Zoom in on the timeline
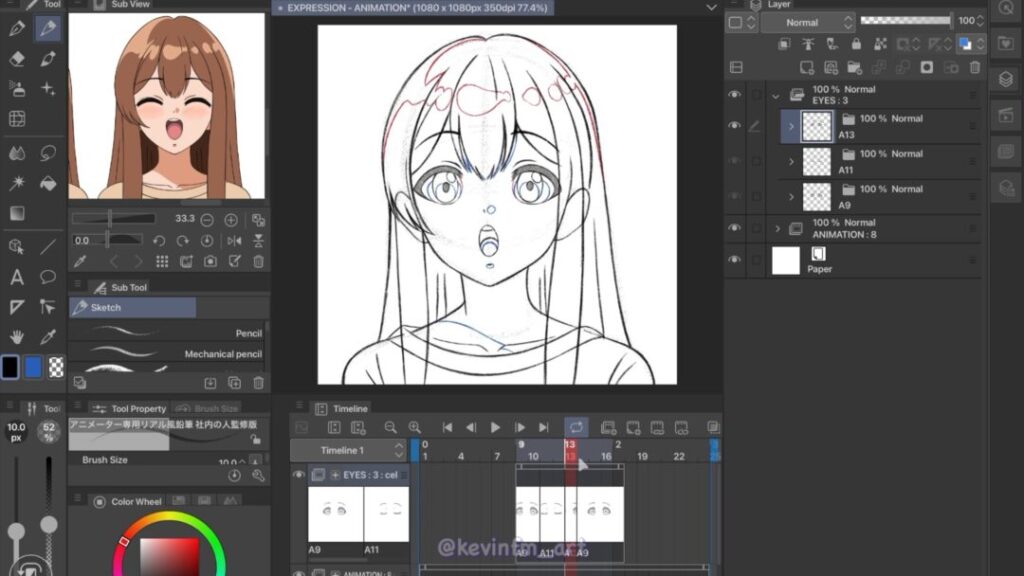1024x576 pixels. tap(414, 427)
